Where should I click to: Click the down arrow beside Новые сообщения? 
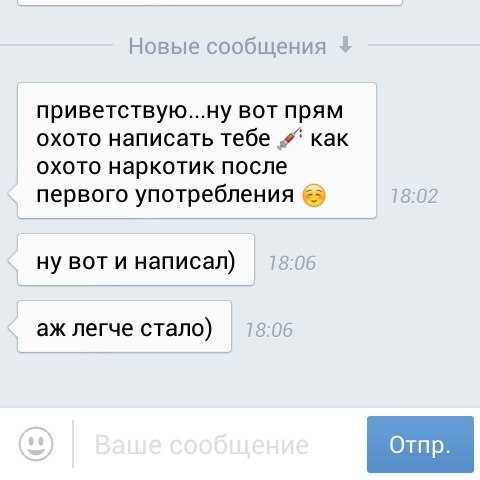(x=345, y=45)
